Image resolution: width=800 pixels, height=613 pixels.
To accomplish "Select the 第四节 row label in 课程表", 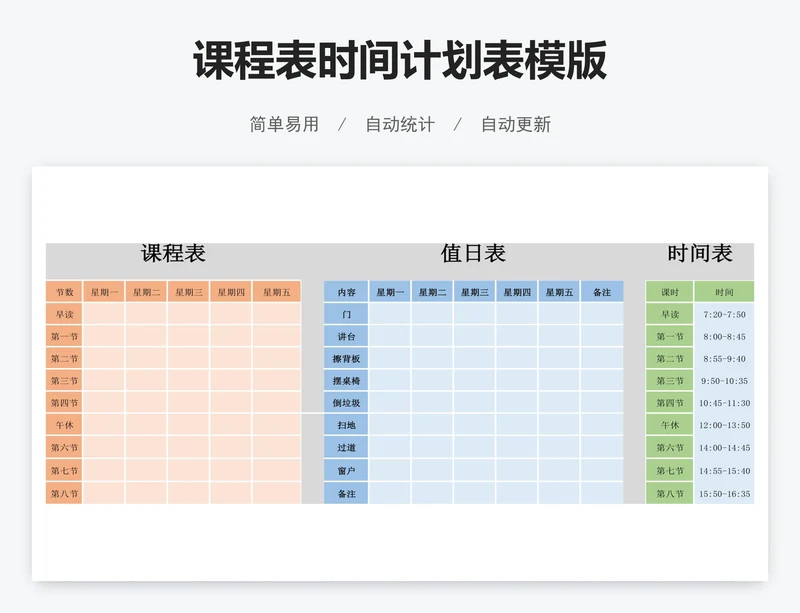I will click(64, 403).
